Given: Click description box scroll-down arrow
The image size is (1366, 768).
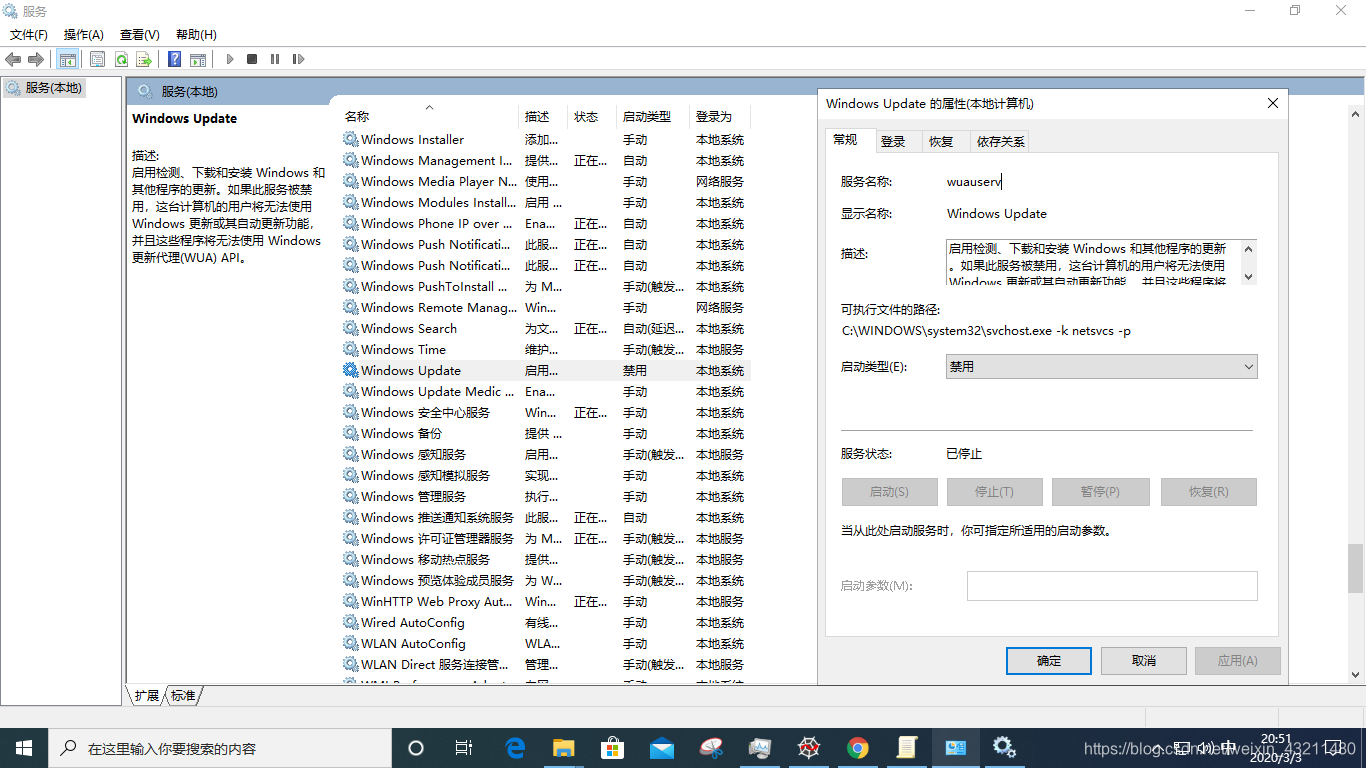Looking at the screenshot, I should pyautogui.click(x=1248, y=276).
